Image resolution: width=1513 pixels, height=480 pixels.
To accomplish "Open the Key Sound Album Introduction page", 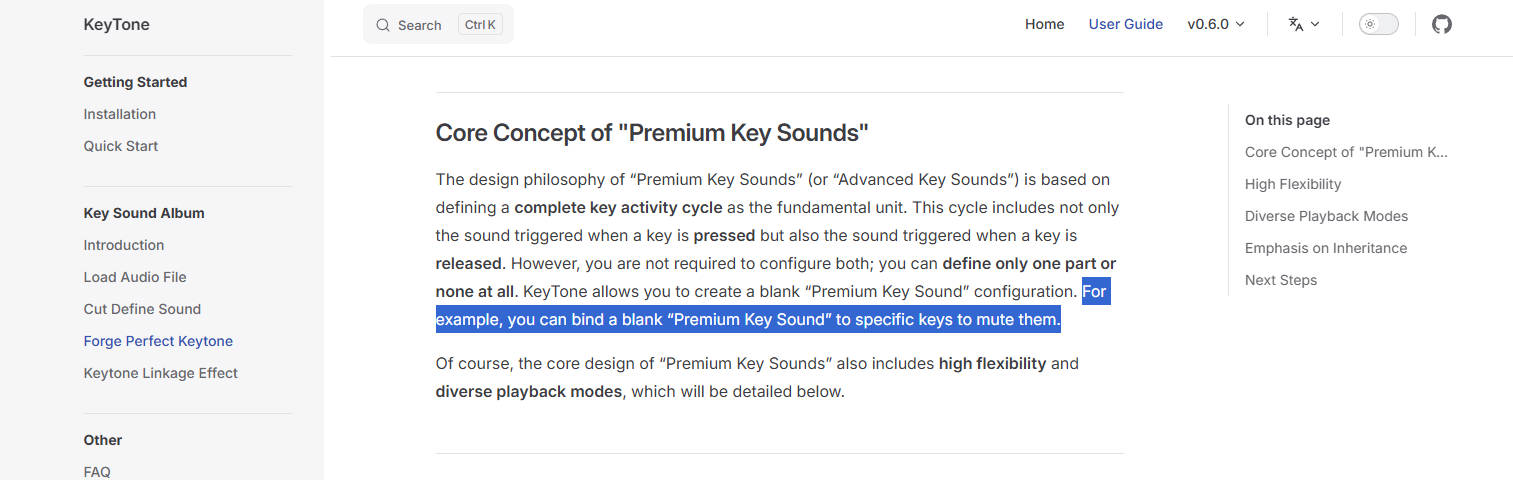I will [x=124, y=245].
